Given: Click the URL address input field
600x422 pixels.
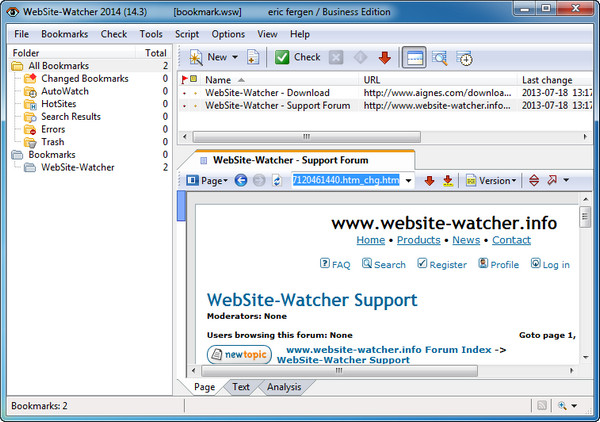Looking at the screenshot, I should coord(346,181).
